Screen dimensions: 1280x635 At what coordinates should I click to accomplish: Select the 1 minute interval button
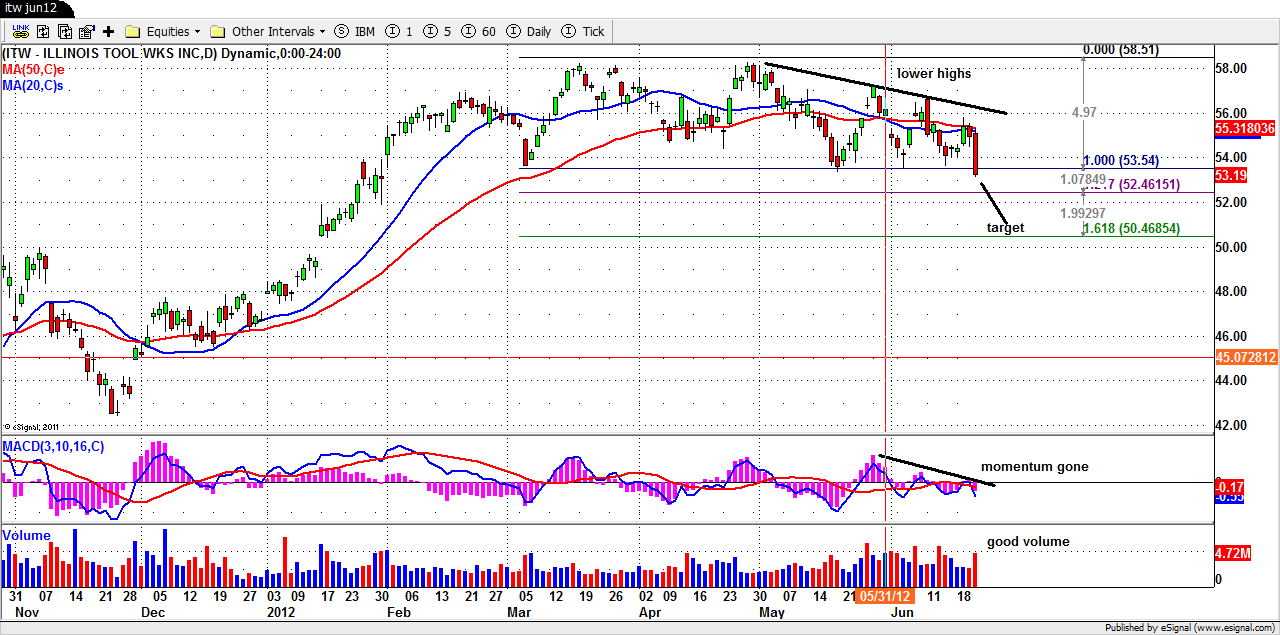point(399,31)
